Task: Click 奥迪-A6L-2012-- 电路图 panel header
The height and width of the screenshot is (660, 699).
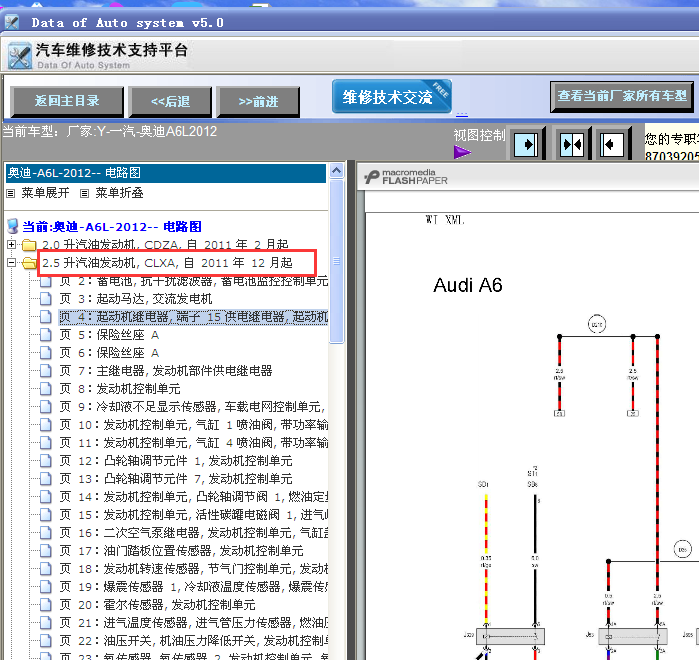Action: (165, 173)
